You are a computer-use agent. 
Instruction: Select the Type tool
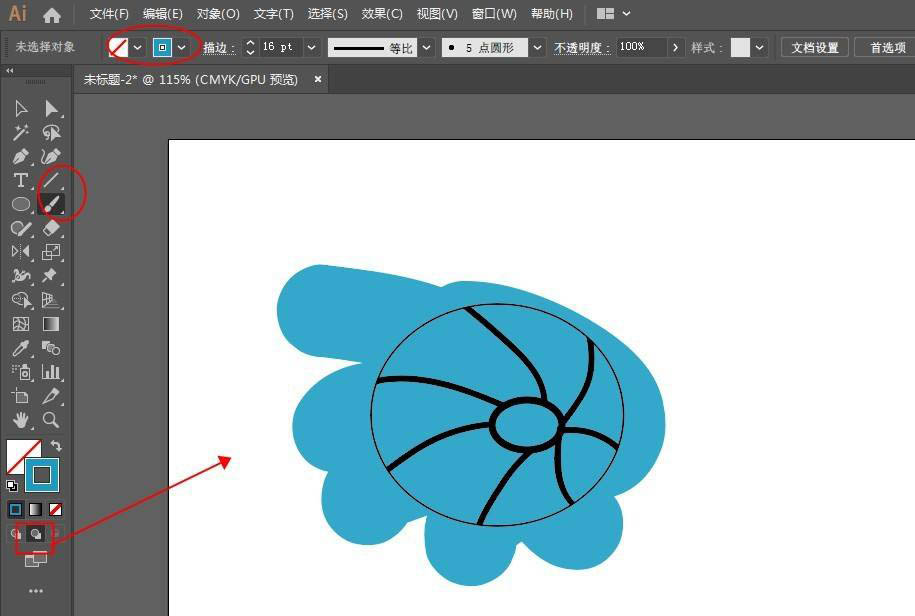click(x=21, y=180)
